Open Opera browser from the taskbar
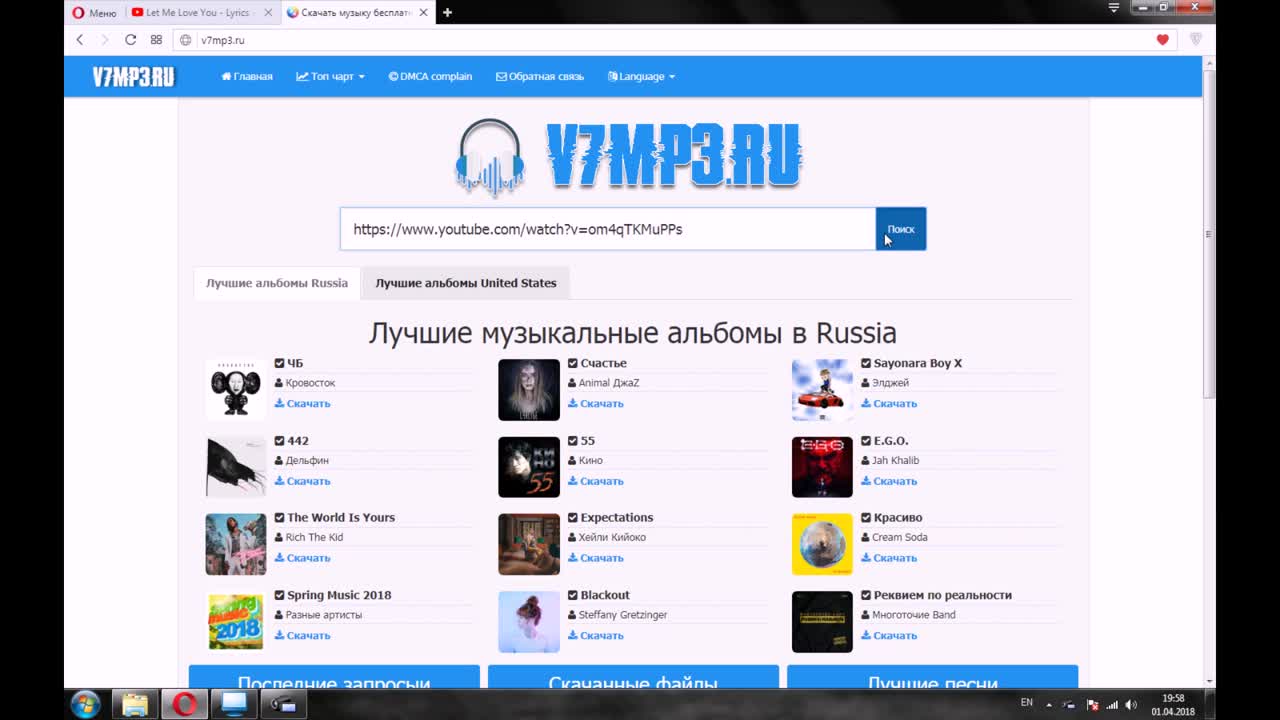Screen dimensions: 1280x720 [x=184, y=705]
